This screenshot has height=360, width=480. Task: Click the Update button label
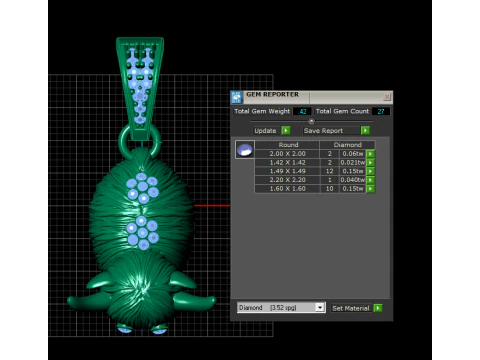point(265,131)
